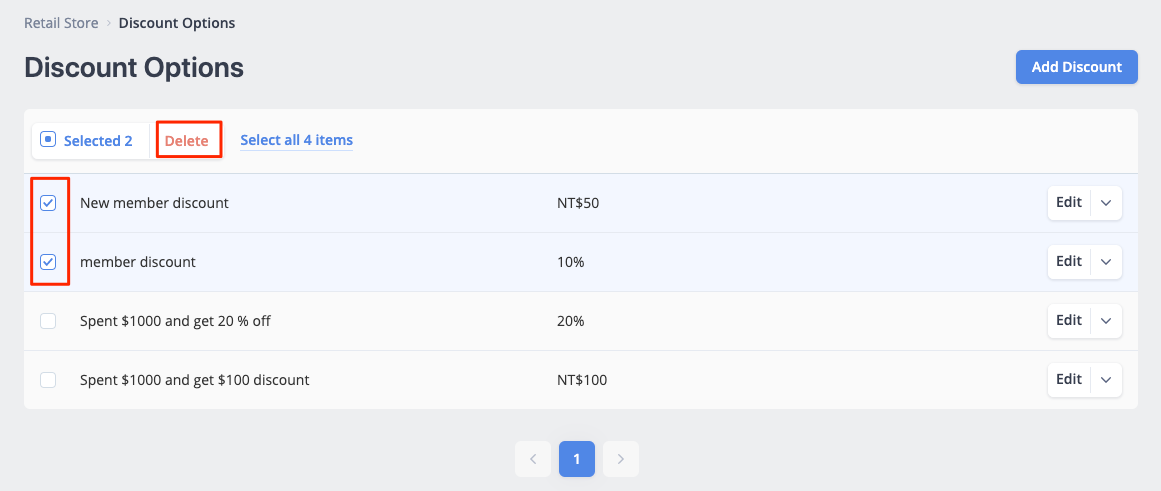Deselect all via Selected 2 checkbox icon
The image size is (1161, 491).
48,139
